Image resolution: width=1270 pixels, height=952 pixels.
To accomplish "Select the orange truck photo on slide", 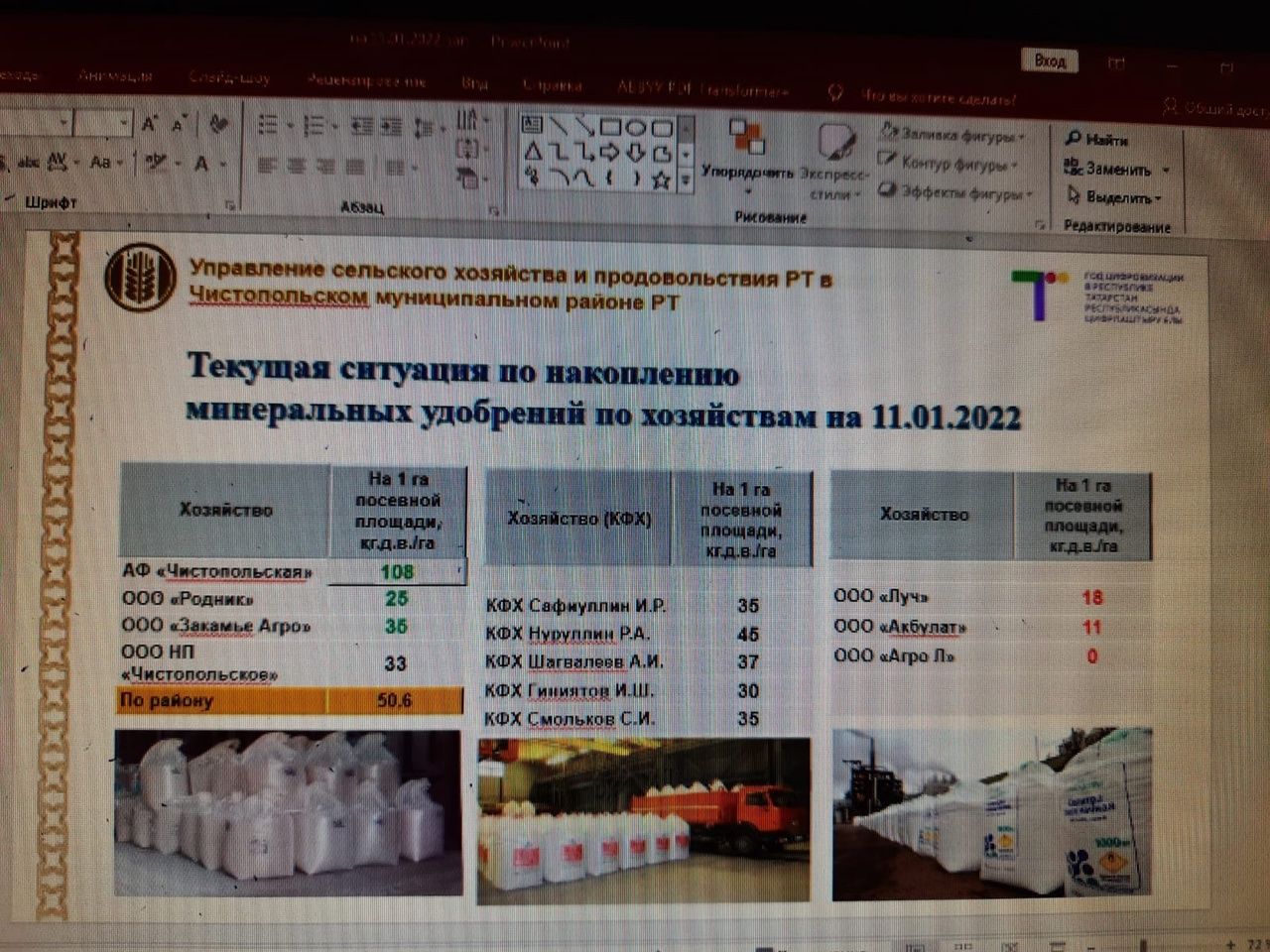I will coord(644,820).
